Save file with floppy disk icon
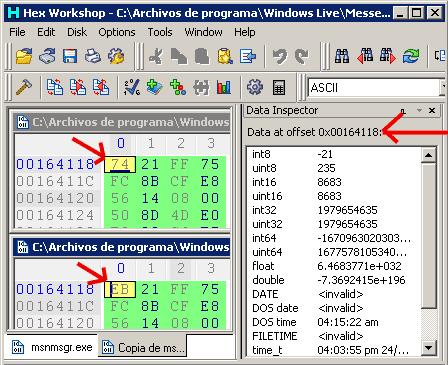Screen dimensions: 448x365 point(70,56)
